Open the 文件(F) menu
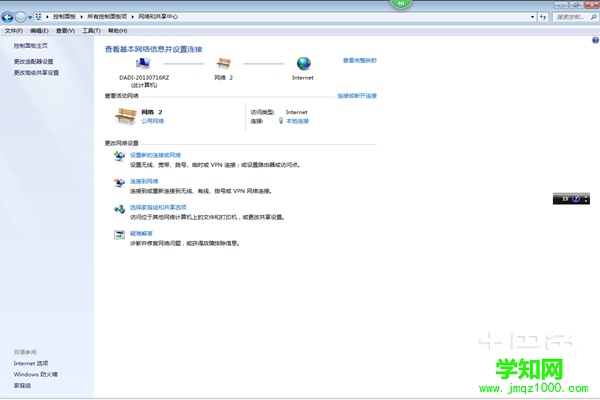Image resolution: width=600 pixels, height=400 pixels. tap(13, 31)
